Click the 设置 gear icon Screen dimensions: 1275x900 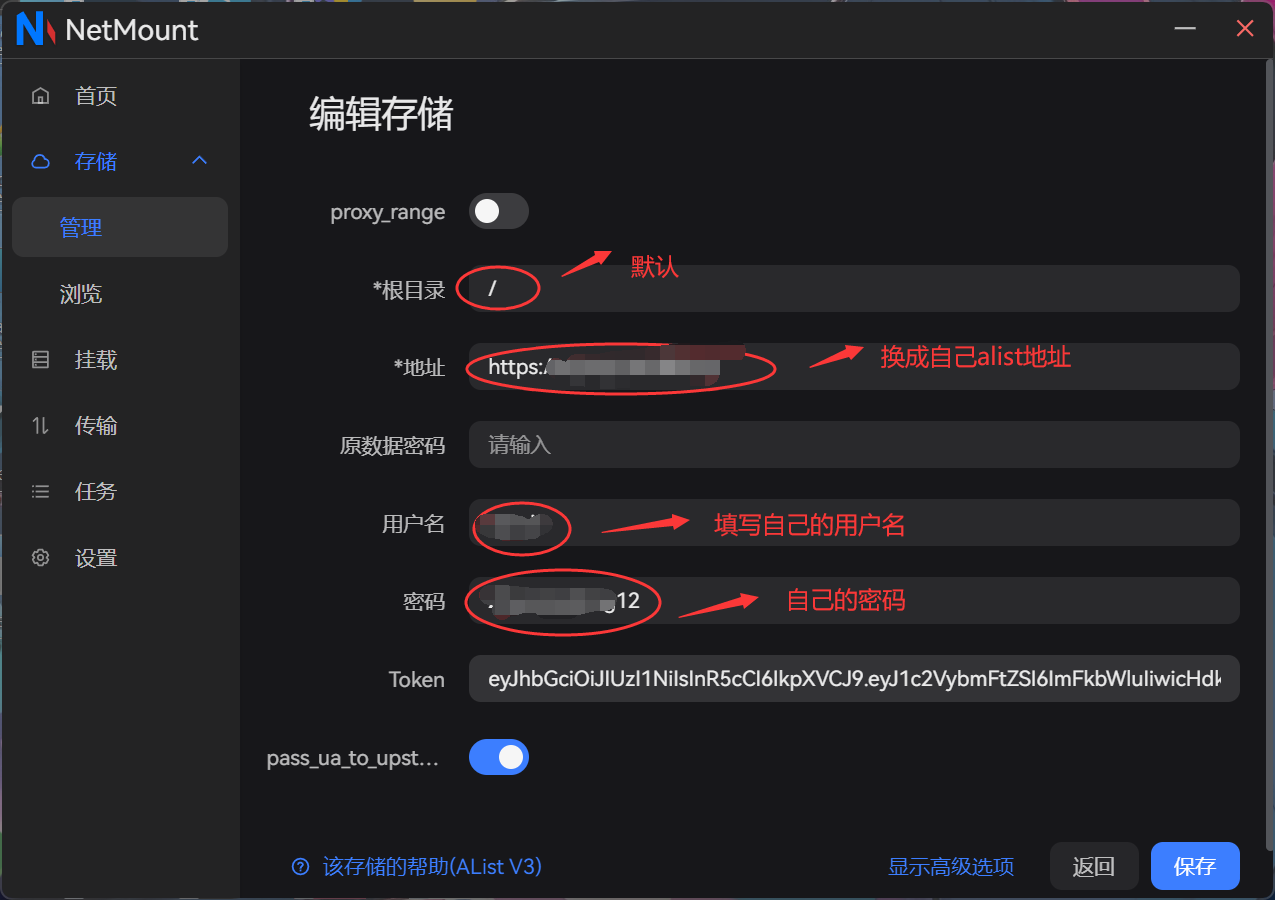[x=40, y=558]
